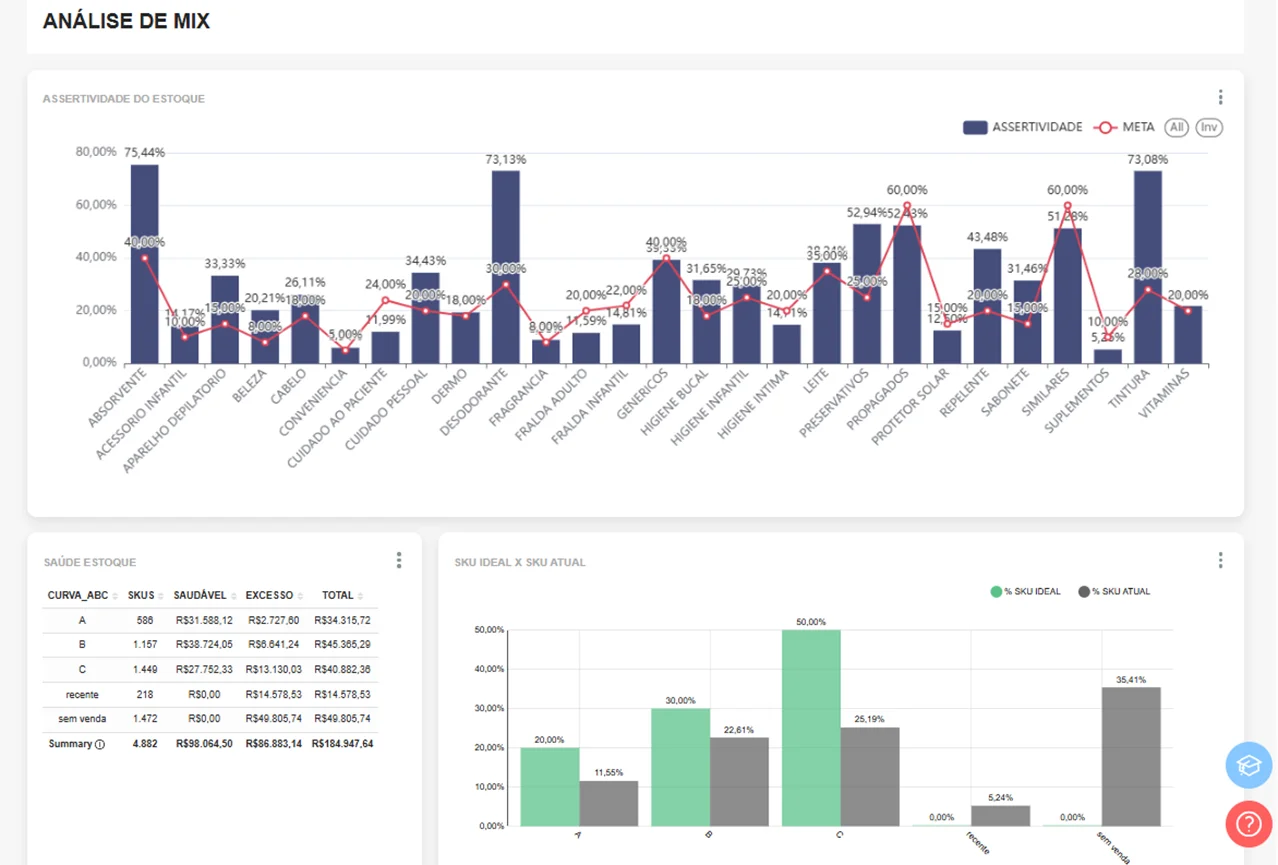Sort table by CURVA_ABC column
Screen dimensions: 1278x865
[78, 596]
